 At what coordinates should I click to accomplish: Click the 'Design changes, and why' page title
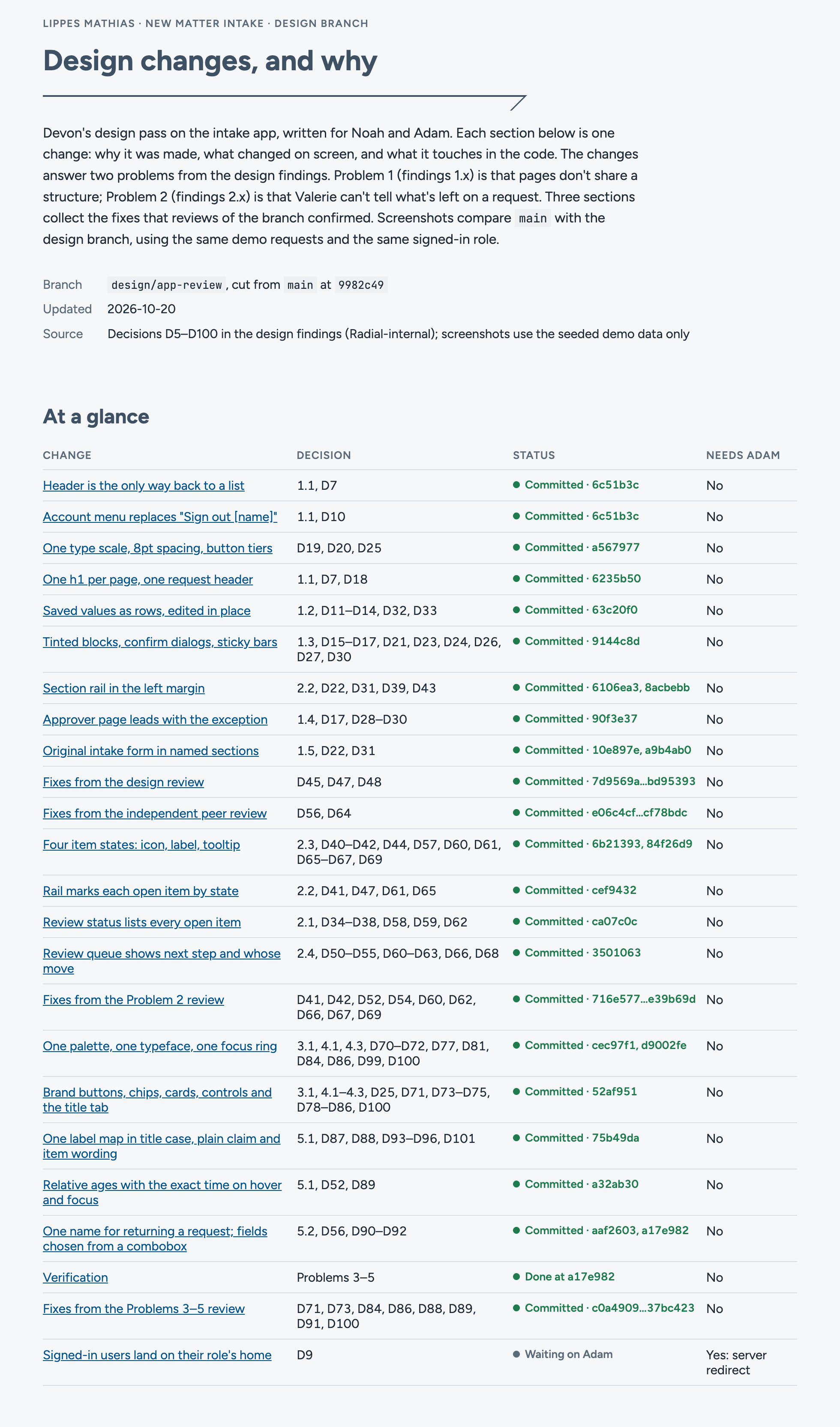pyautogui.click(x=210, y=60)
